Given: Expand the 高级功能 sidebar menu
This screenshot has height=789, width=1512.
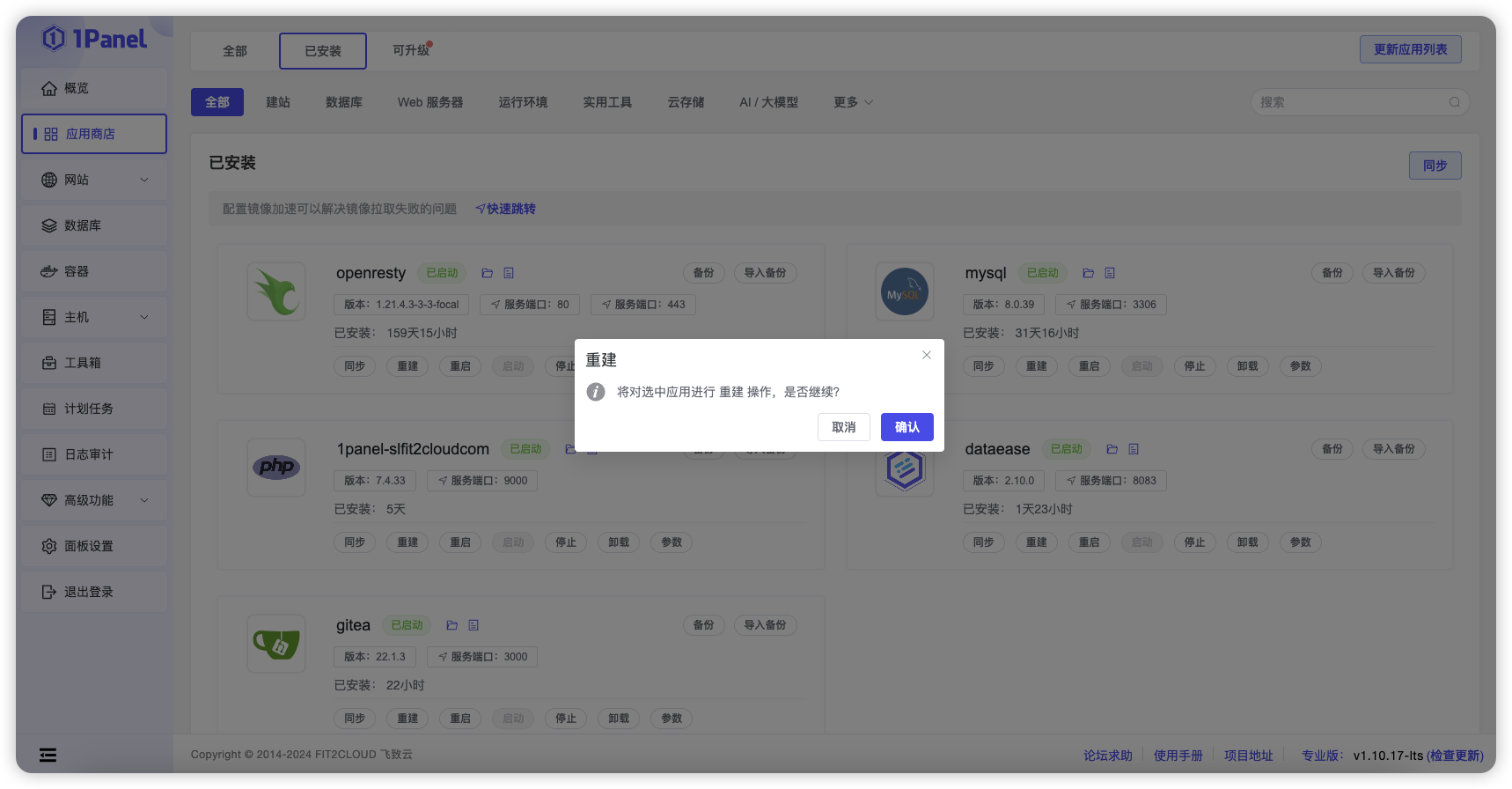Looking at the screenshot, I should coord(94,500).
